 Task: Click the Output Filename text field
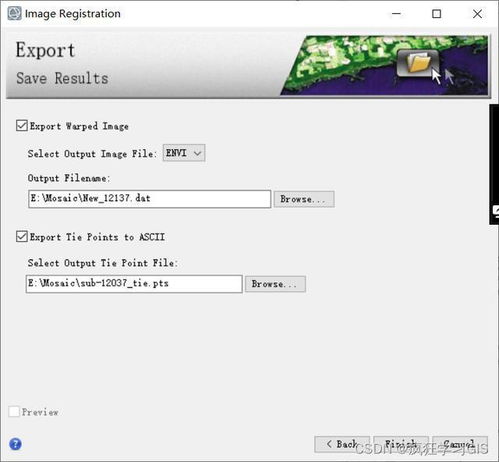tap(150, 199)
